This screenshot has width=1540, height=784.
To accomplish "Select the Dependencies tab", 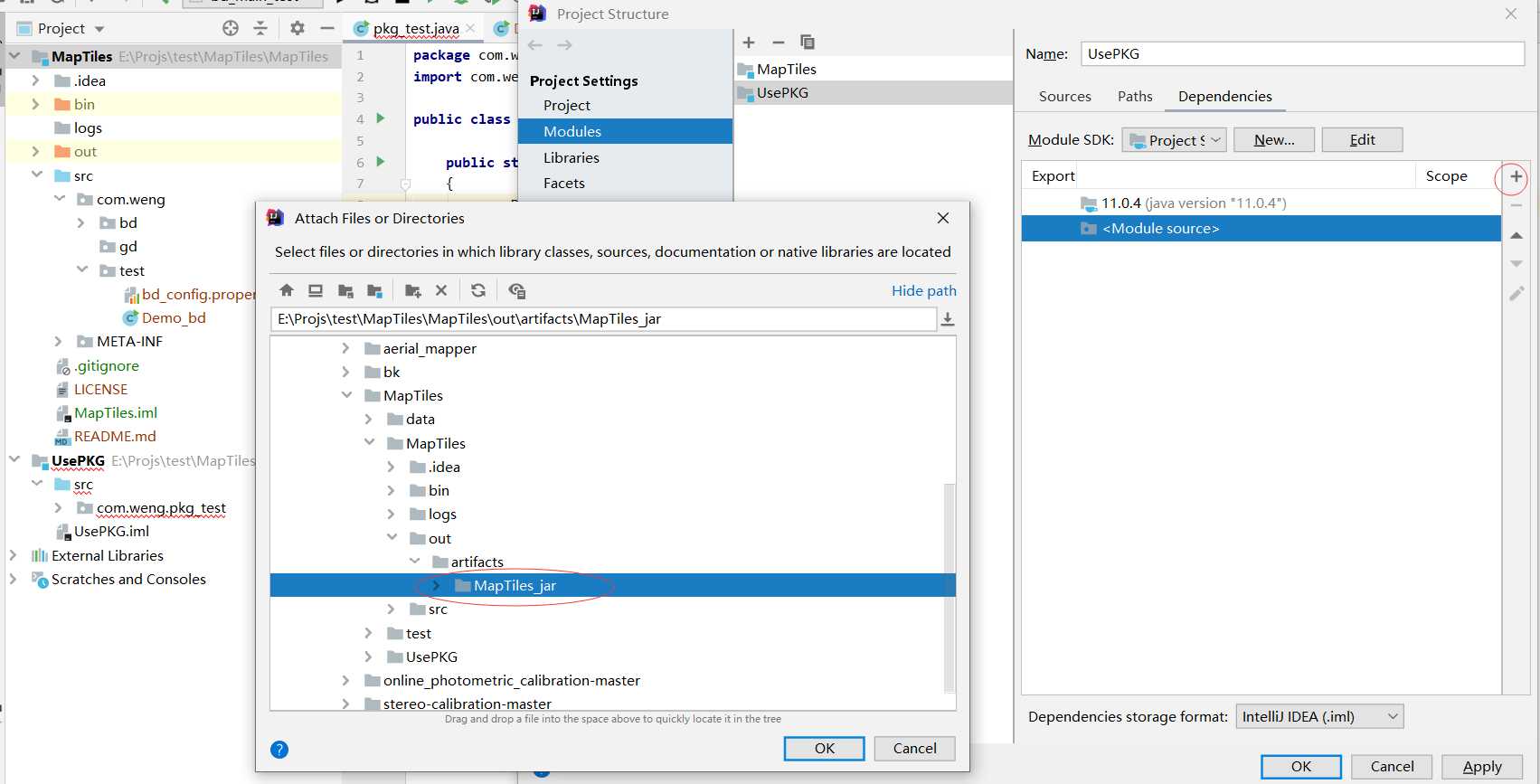I will (x=1224, y=97).
